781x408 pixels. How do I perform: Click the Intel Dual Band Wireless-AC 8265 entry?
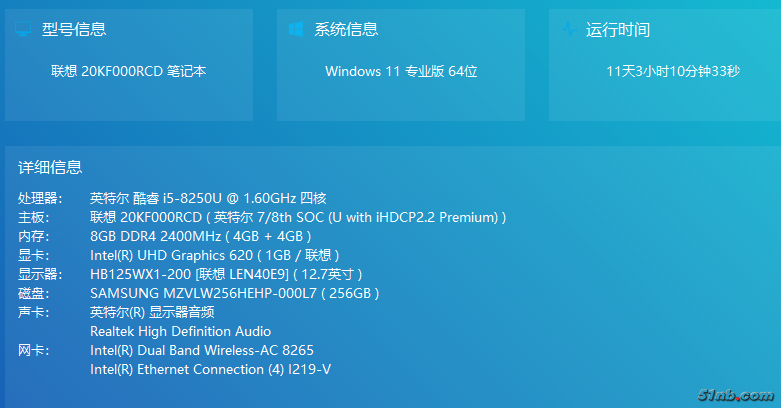(x=201, y=350)
